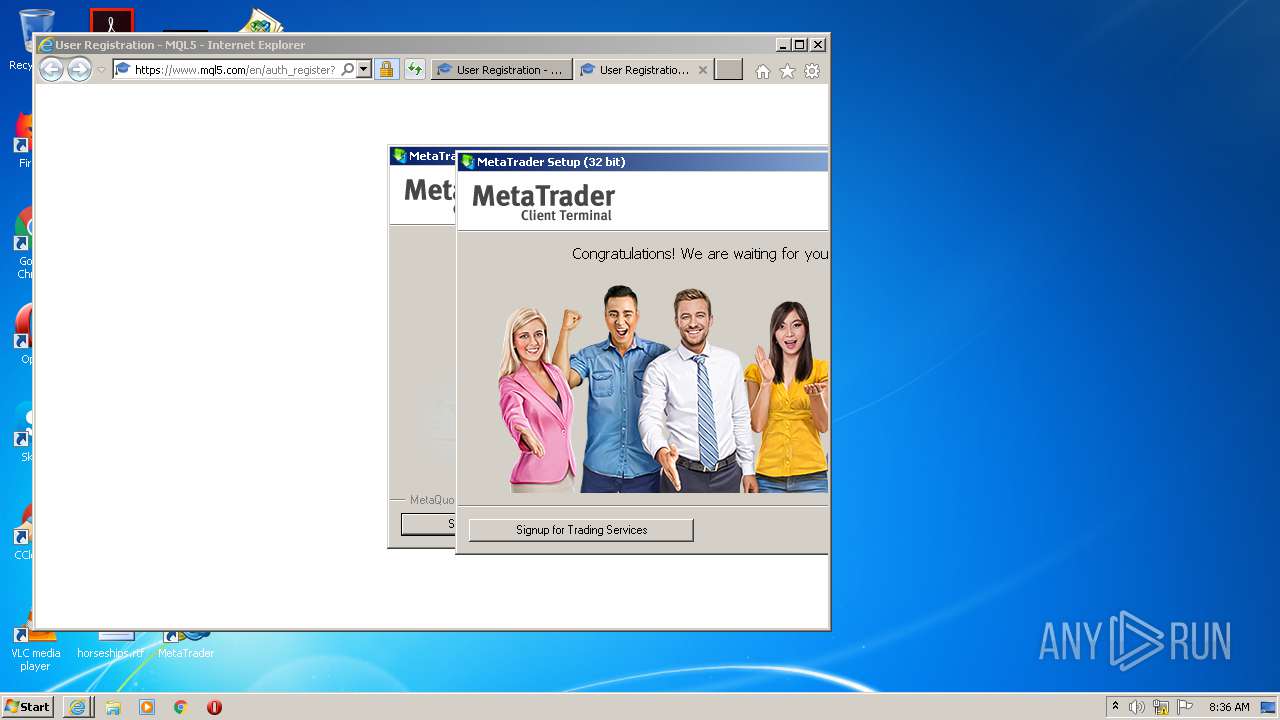Go to the Internet Explorer home page
The width and height of the screenshot is (1280, 720).
[x=763, y=71]
